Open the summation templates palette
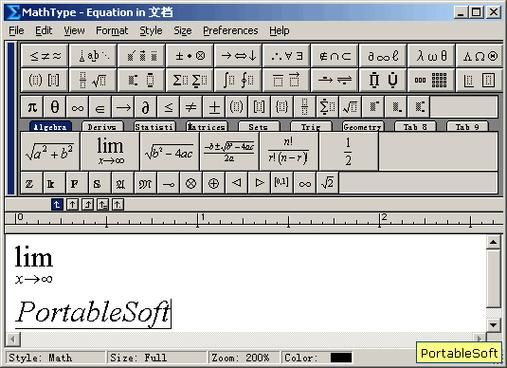The width and height of the screenshot is (507, 368). 190,80
